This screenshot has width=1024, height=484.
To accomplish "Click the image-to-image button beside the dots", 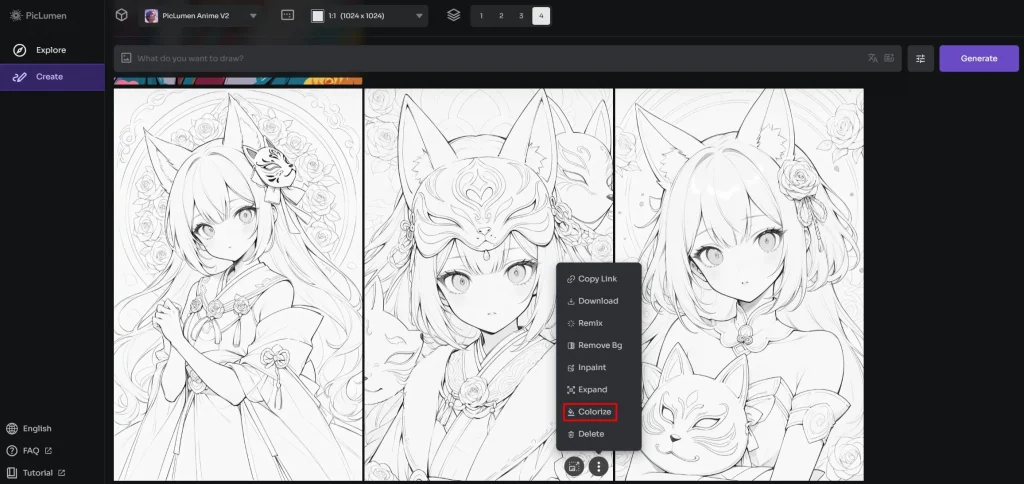I will pos(573,466).
